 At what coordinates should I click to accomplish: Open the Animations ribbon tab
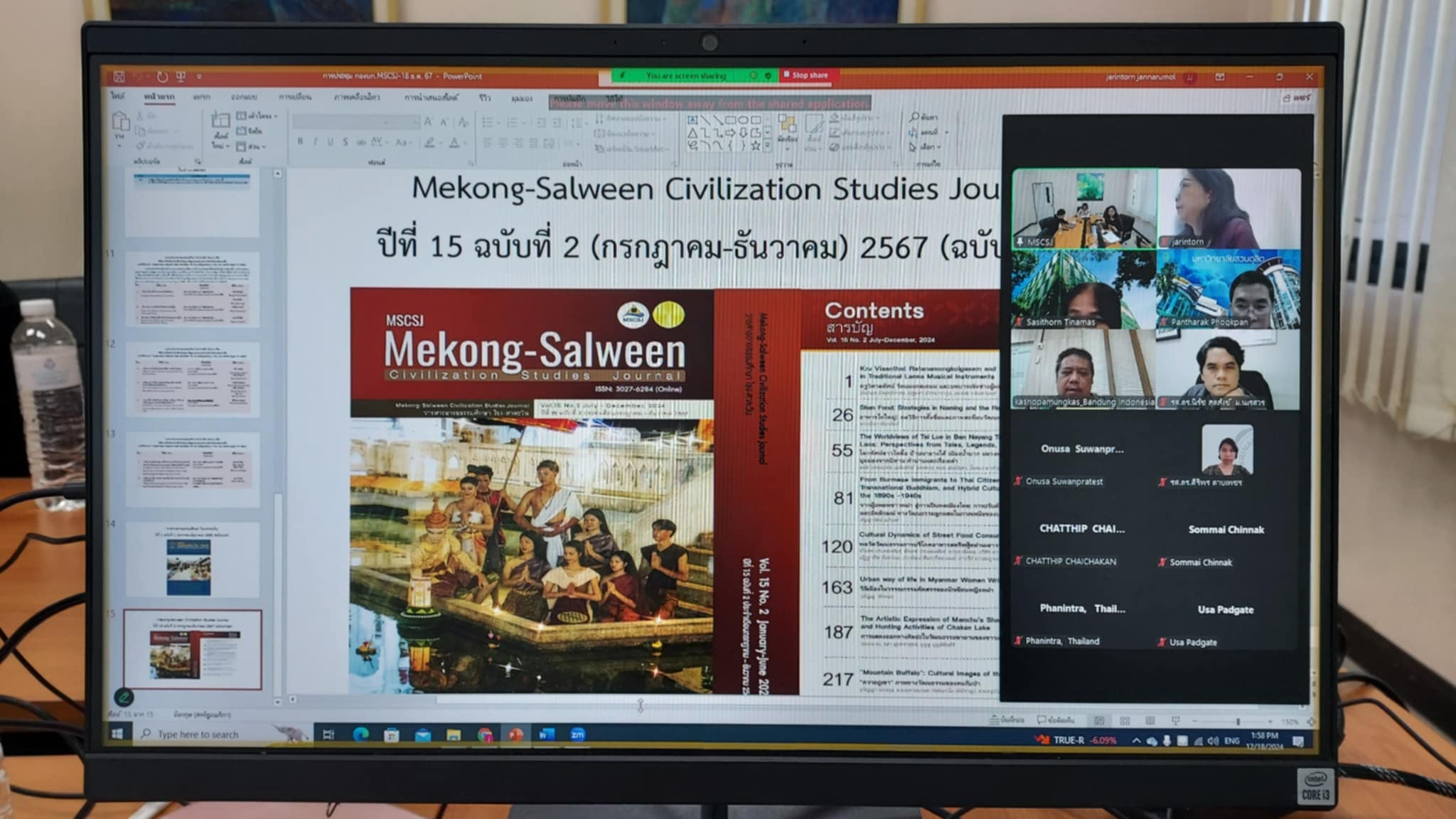[356, 97]
